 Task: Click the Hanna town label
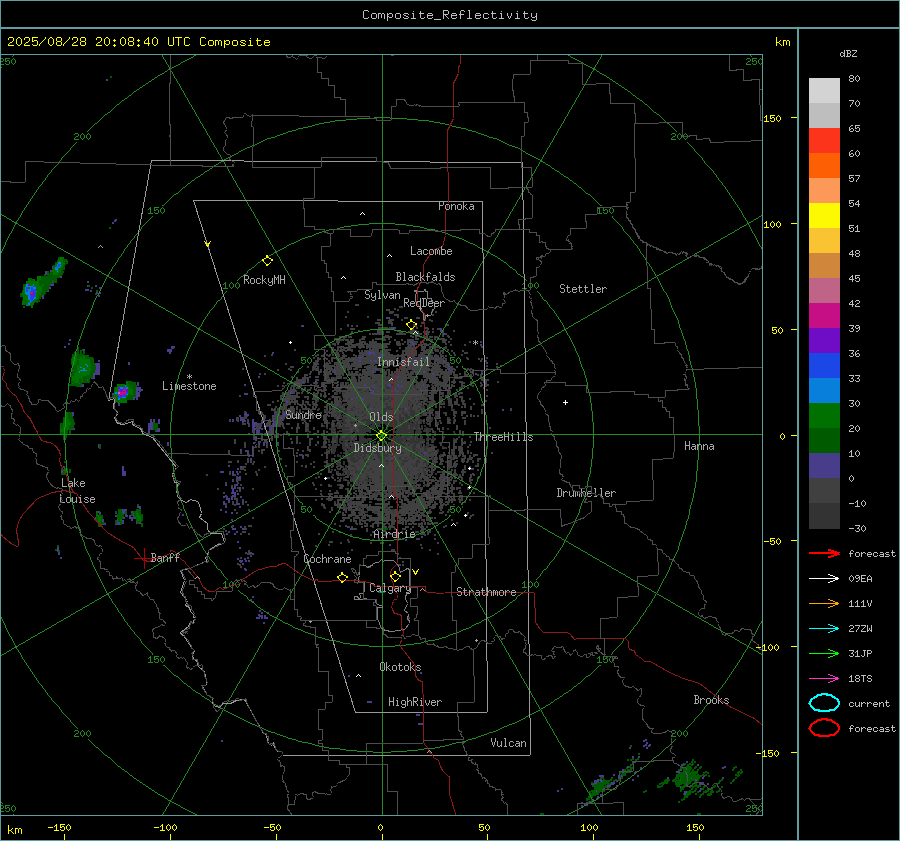click(x=699, y=446)
